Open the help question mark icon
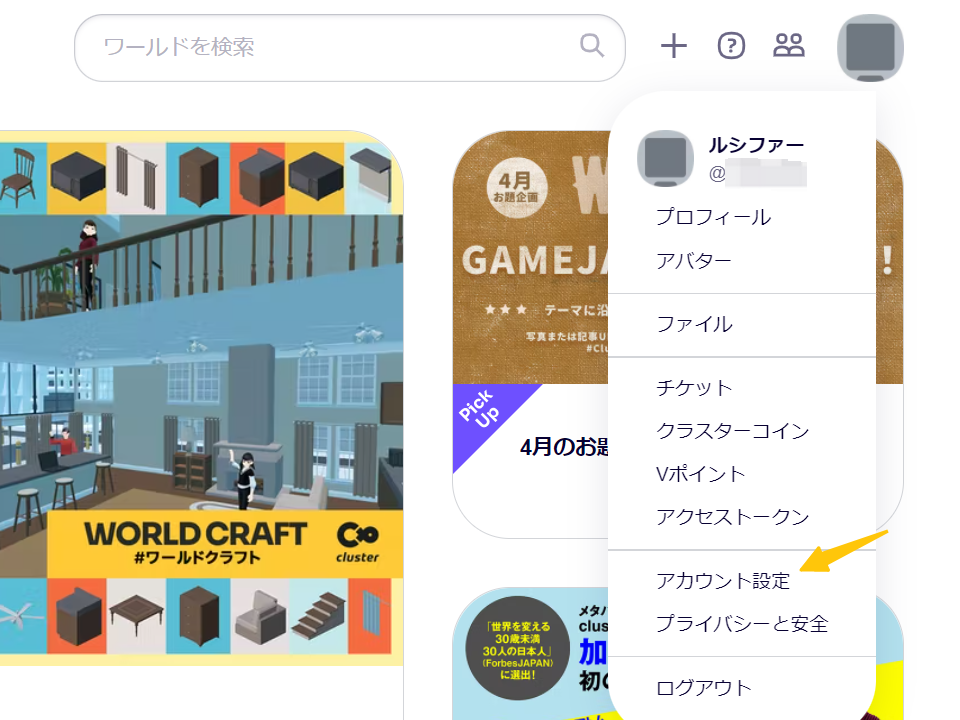Screen dimensions: 960x720 coord(731,46)
